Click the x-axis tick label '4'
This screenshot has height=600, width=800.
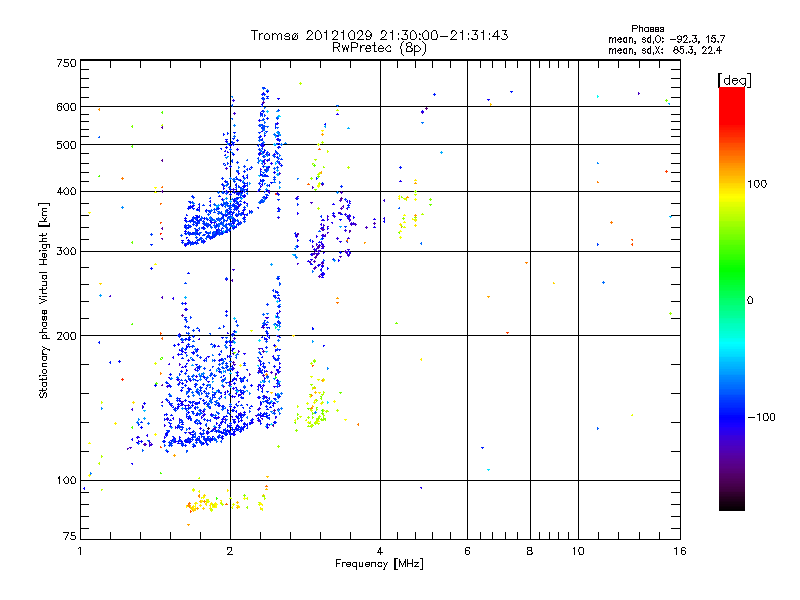(380, 551)
